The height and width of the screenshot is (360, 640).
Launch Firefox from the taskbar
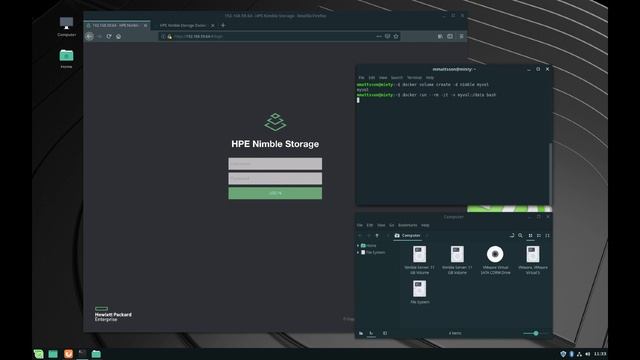click(68, 354)
